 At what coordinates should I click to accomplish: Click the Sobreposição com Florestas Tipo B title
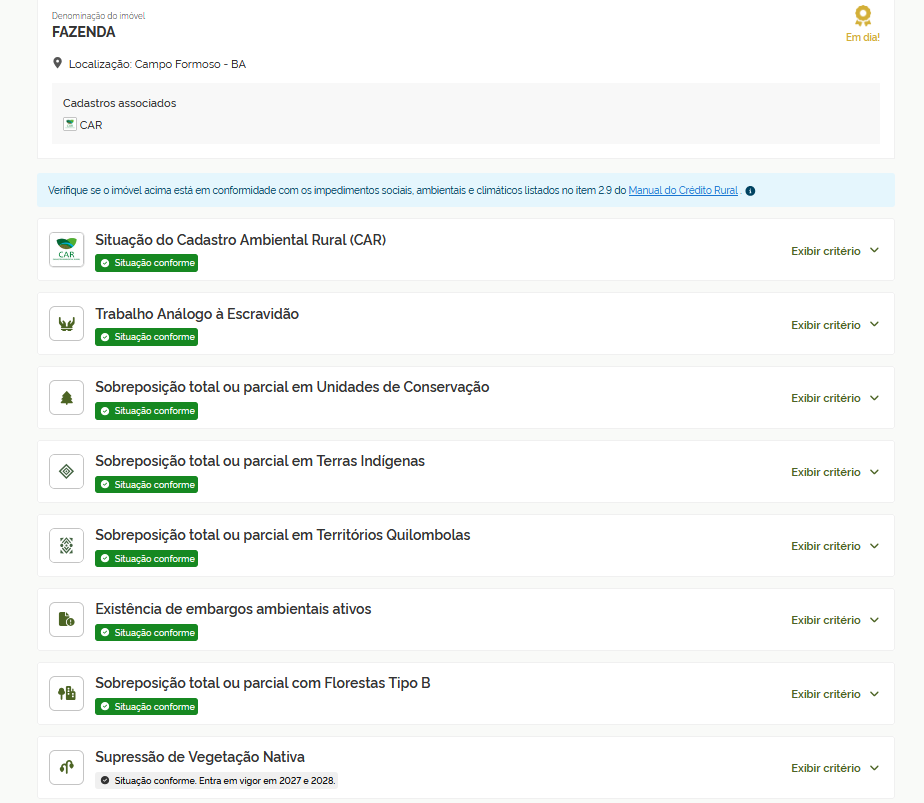(263, 683)
